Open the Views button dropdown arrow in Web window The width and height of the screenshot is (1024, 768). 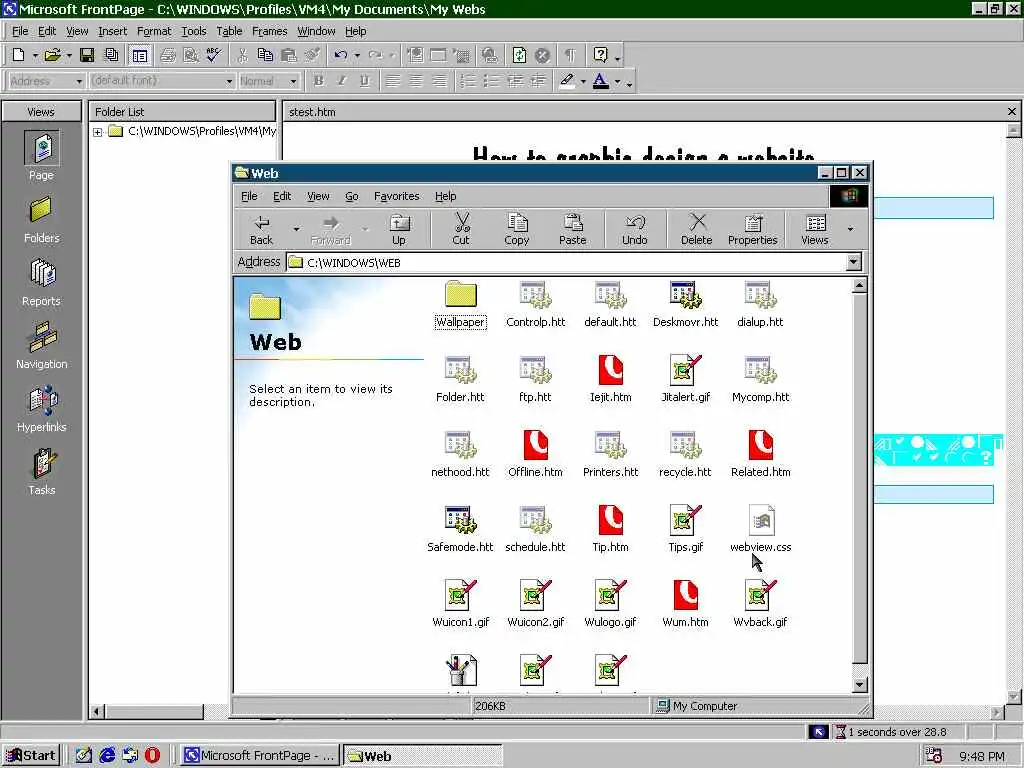point(850,229)
